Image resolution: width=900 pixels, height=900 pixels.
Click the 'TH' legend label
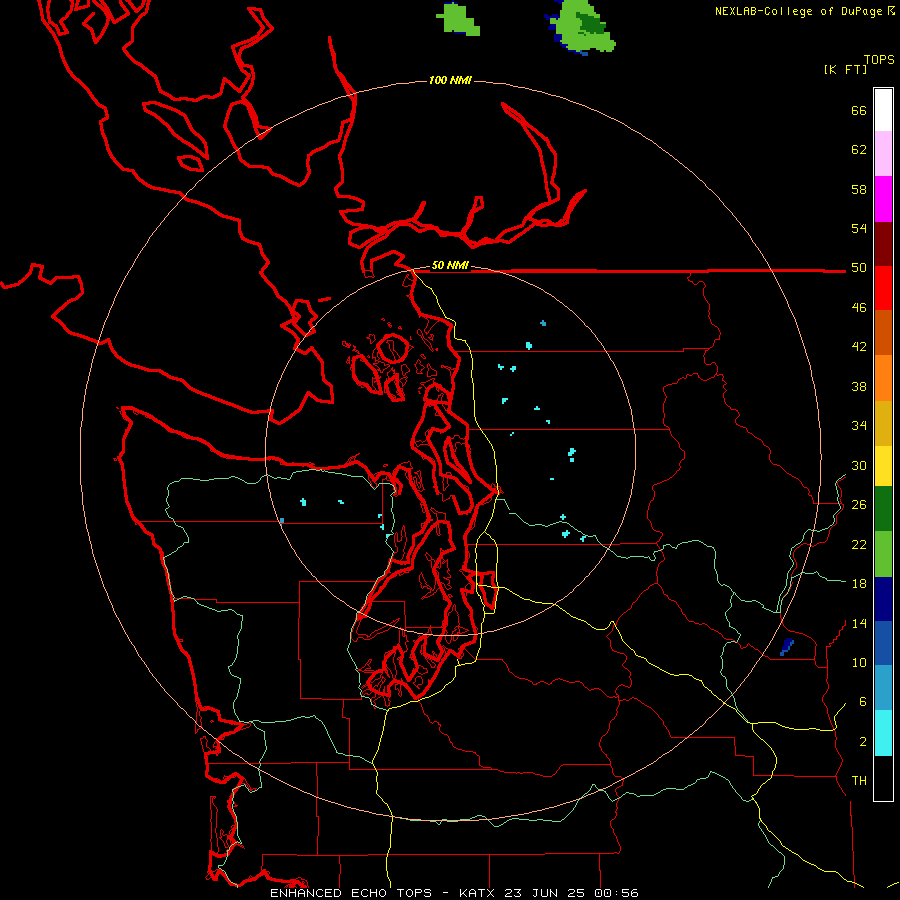(859, 781)
